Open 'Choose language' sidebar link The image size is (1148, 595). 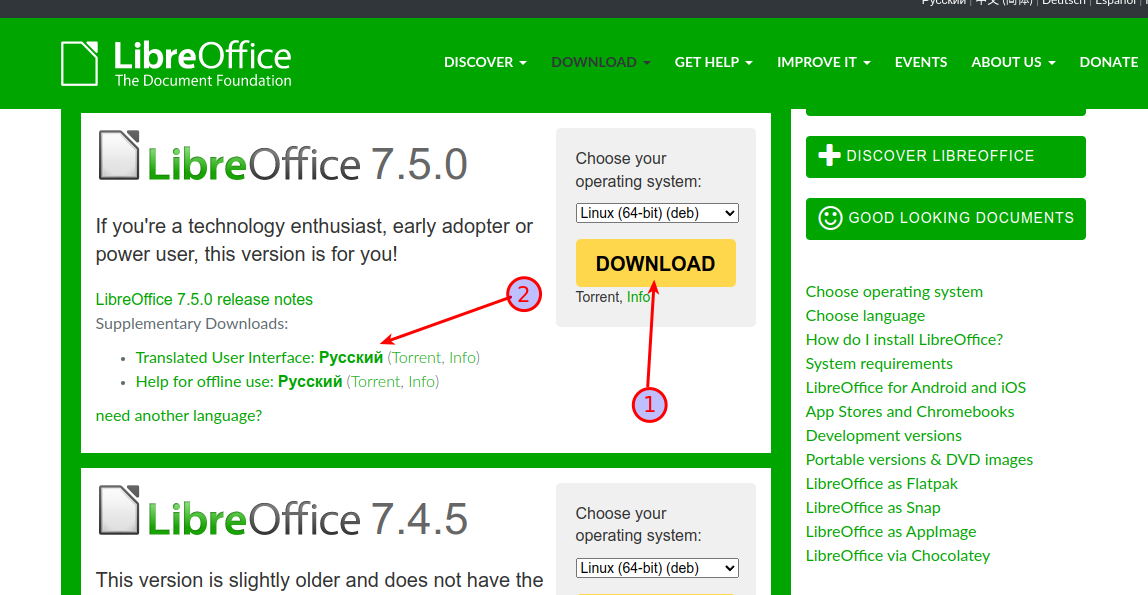point(865,315)
